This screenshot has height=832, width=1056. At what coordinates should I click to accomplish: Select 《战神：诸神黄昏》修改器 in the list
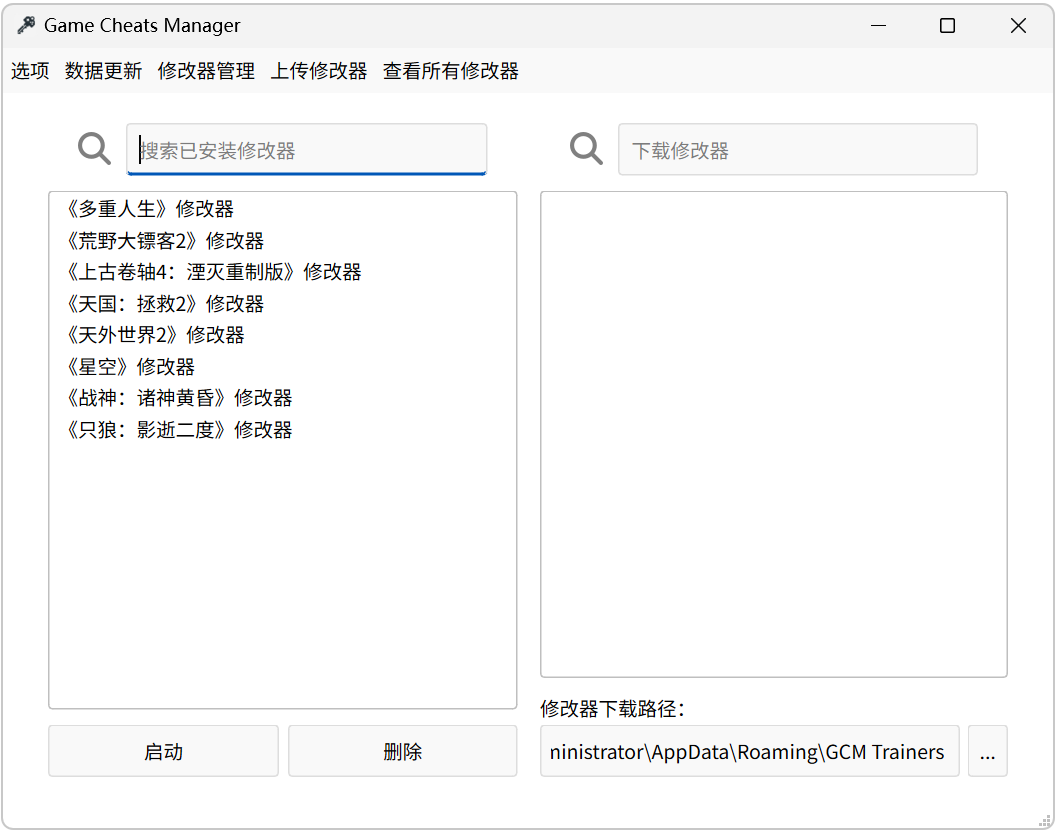(283, 398)
